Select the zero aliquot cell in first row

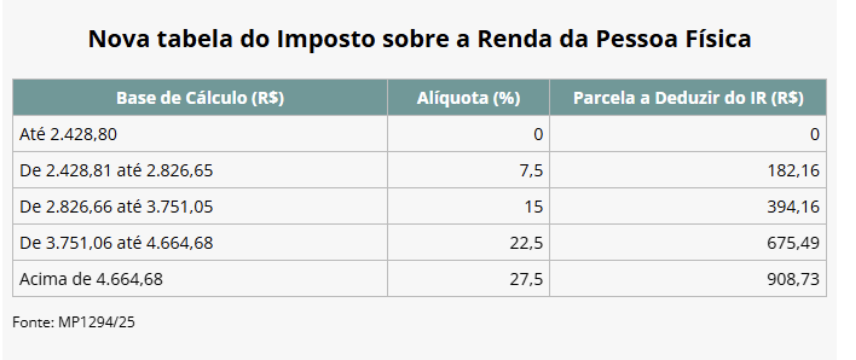(x=468, y=134)
